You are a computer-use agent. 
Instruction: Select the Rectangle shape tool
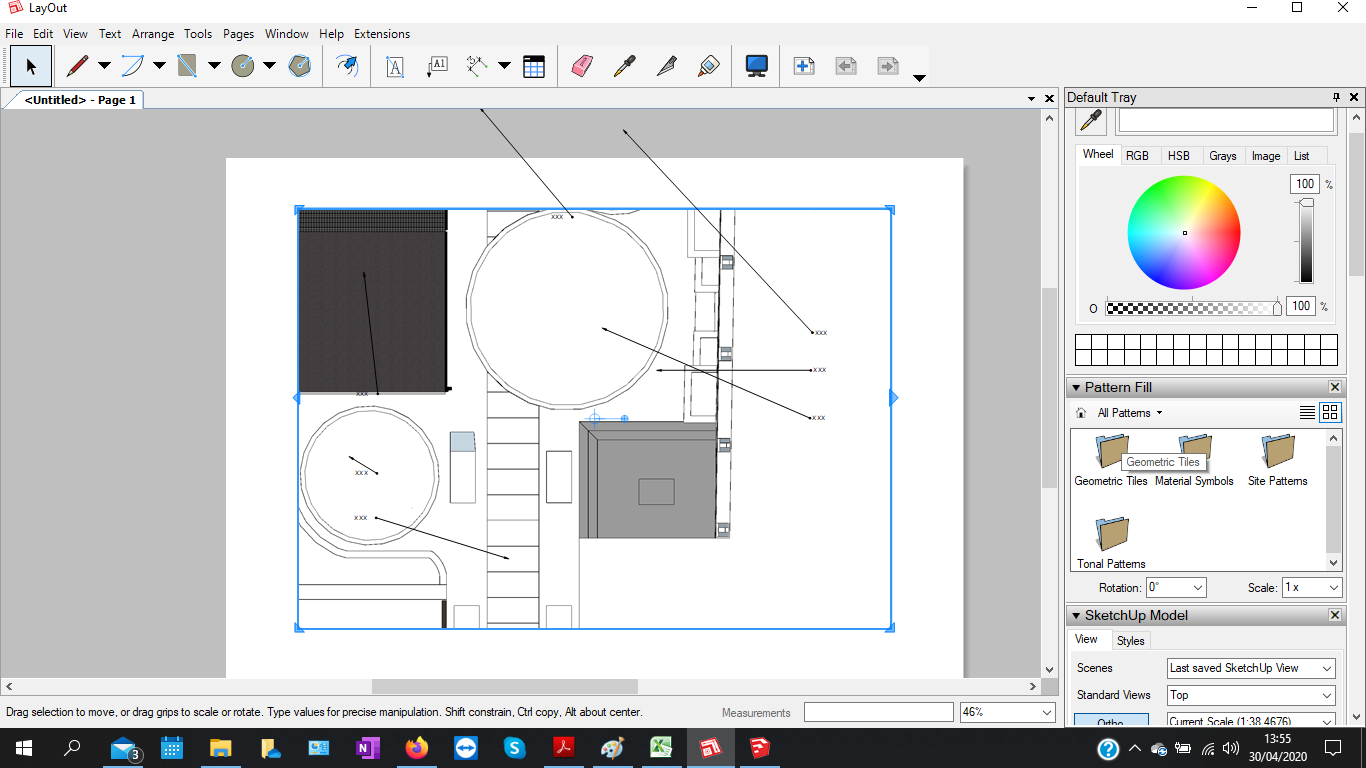click(188, 66)
